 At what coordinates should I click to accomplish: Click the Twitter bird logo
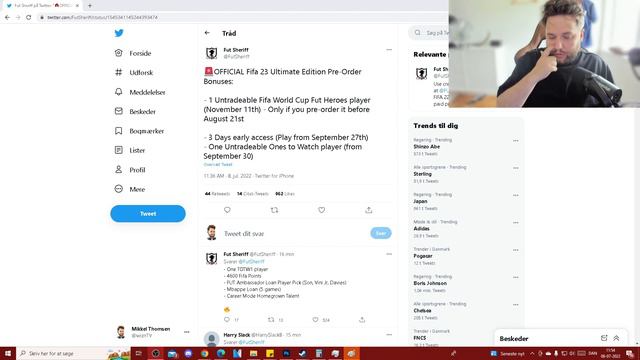(x=119, y=33)
